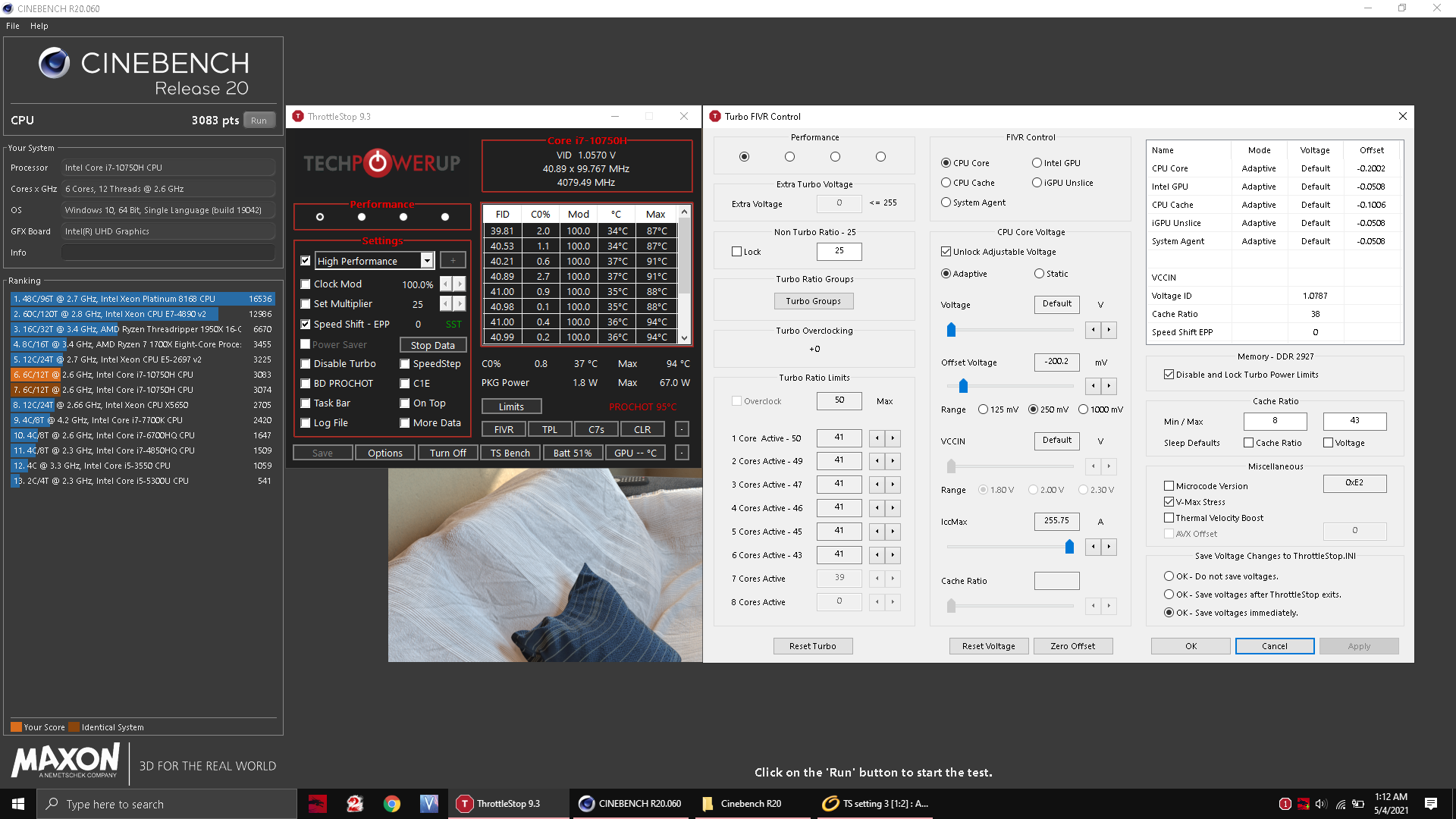Click the Offset Voltage slider thumb

click(963, 386)
